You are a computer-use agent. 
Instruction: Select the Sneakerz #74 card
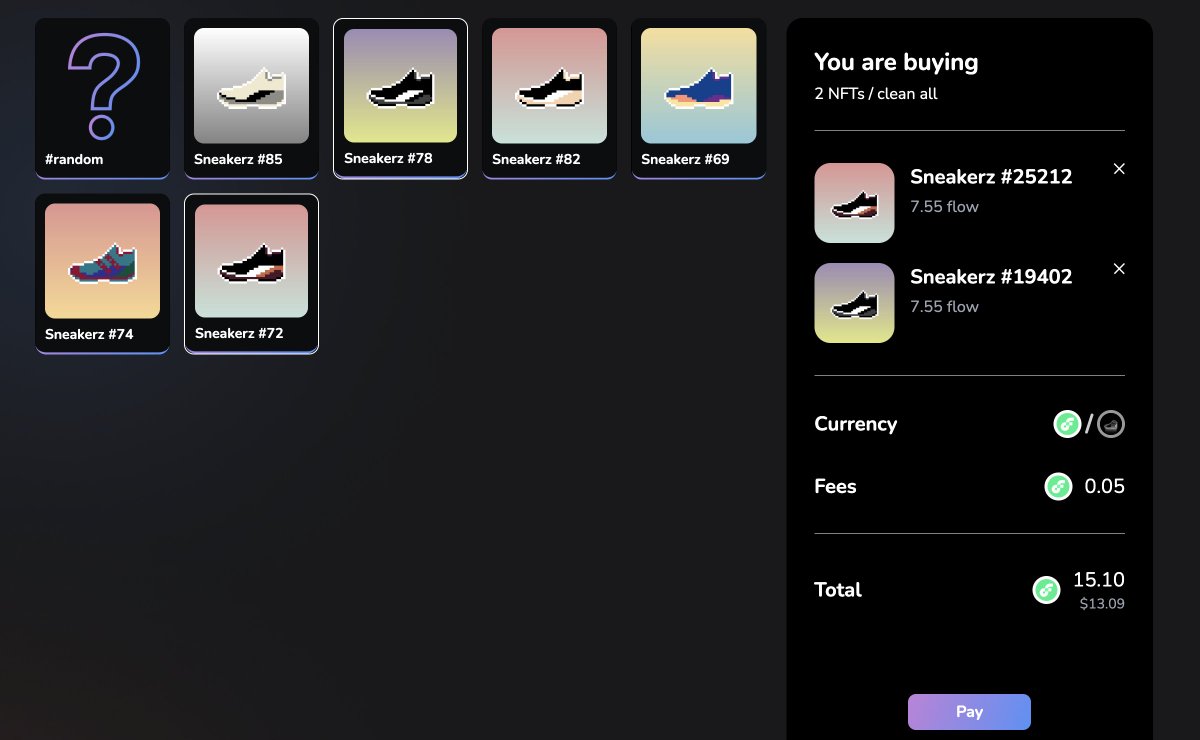coord(102,273)
